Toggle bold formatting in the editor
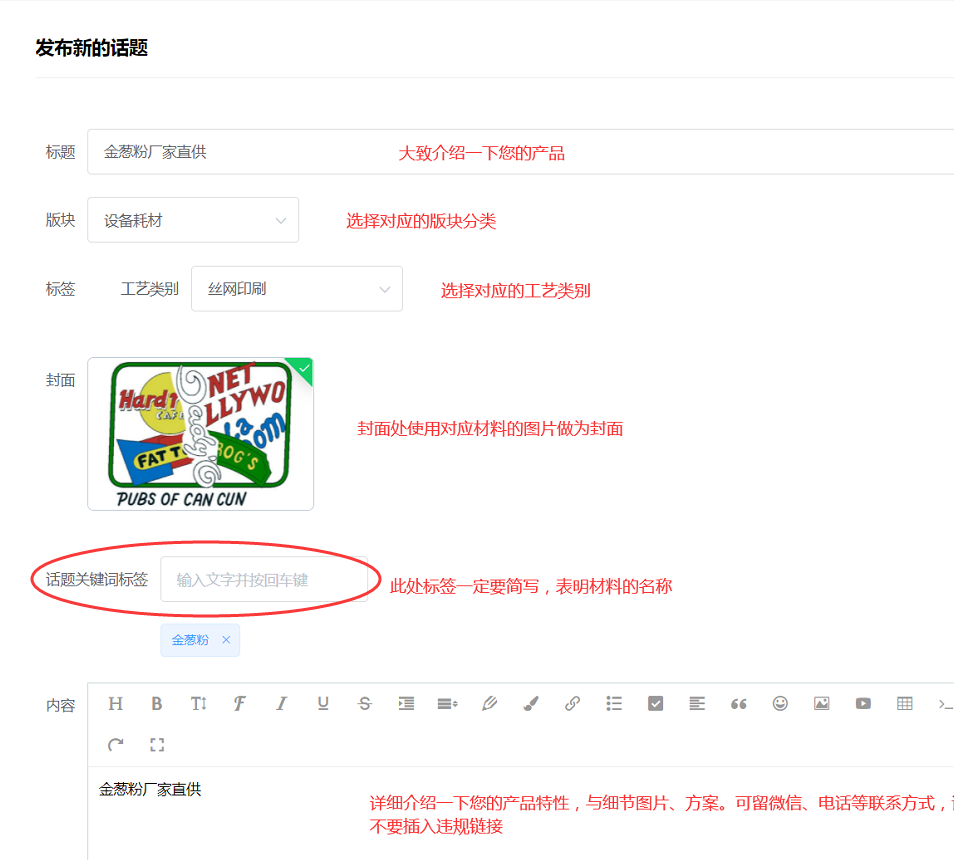 point(157,704)
